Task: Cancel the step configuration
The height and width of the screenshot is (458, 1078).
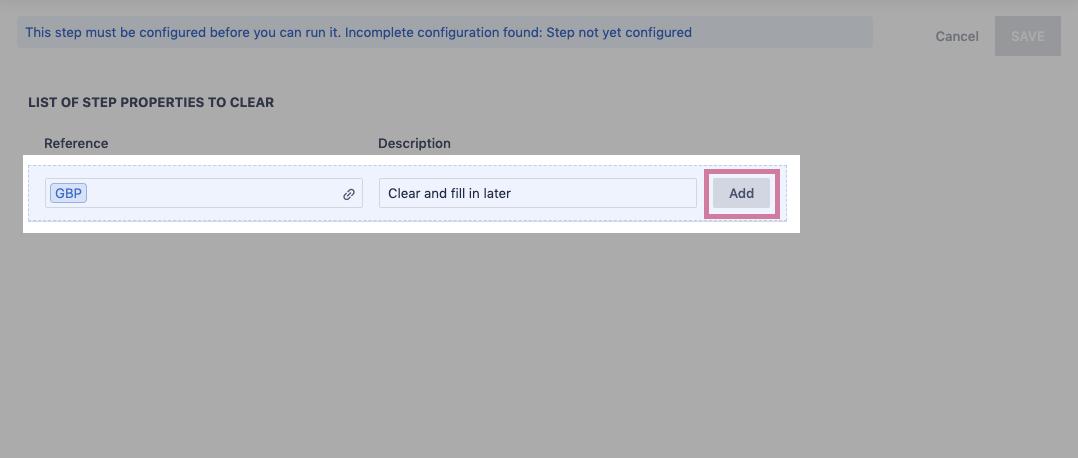Action: click(957, 36)
